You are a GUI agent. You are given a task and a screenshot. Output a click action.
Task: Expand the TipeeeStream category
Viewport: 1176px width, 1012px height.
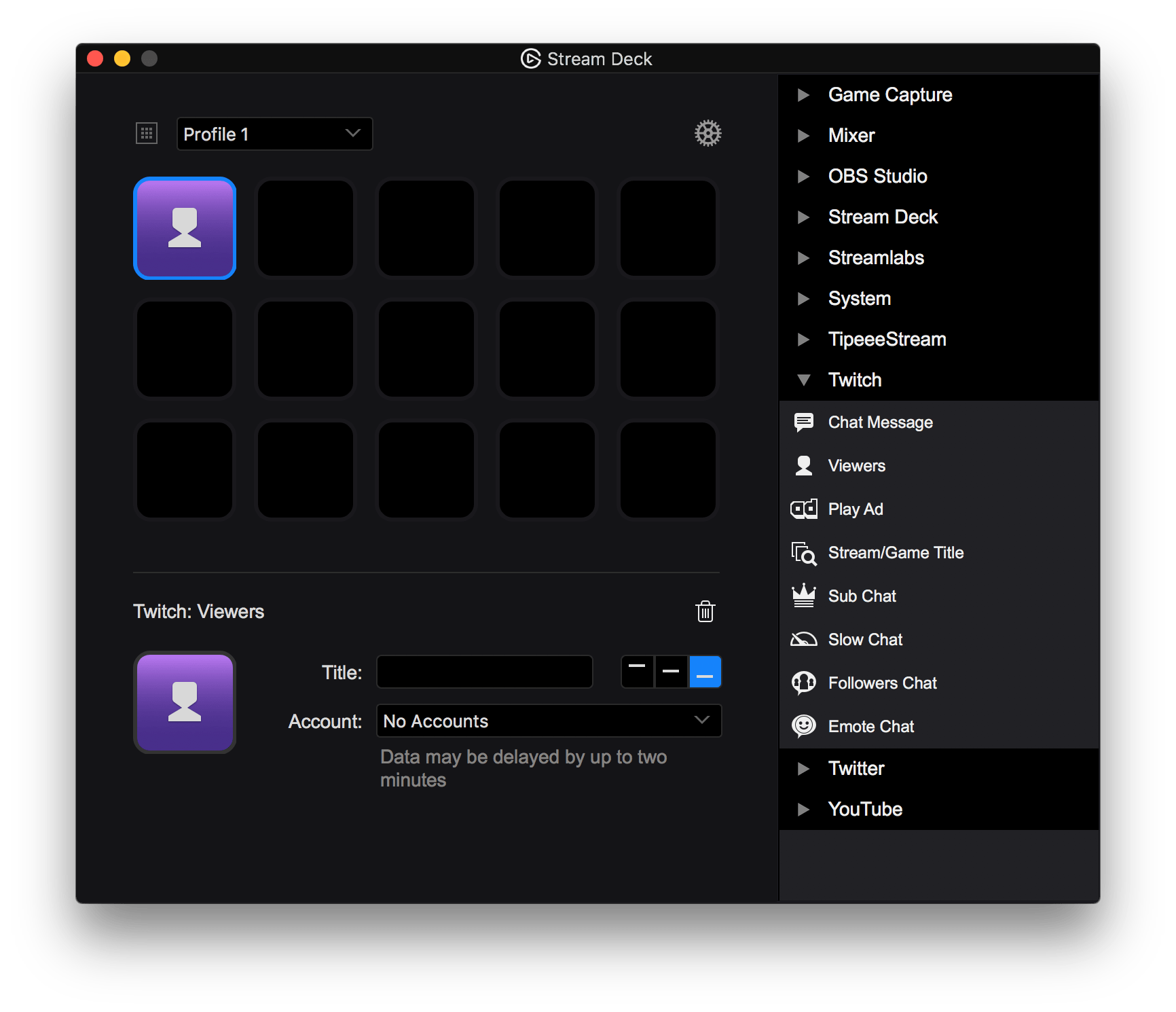pyautogui.click(x=803, y=340)
